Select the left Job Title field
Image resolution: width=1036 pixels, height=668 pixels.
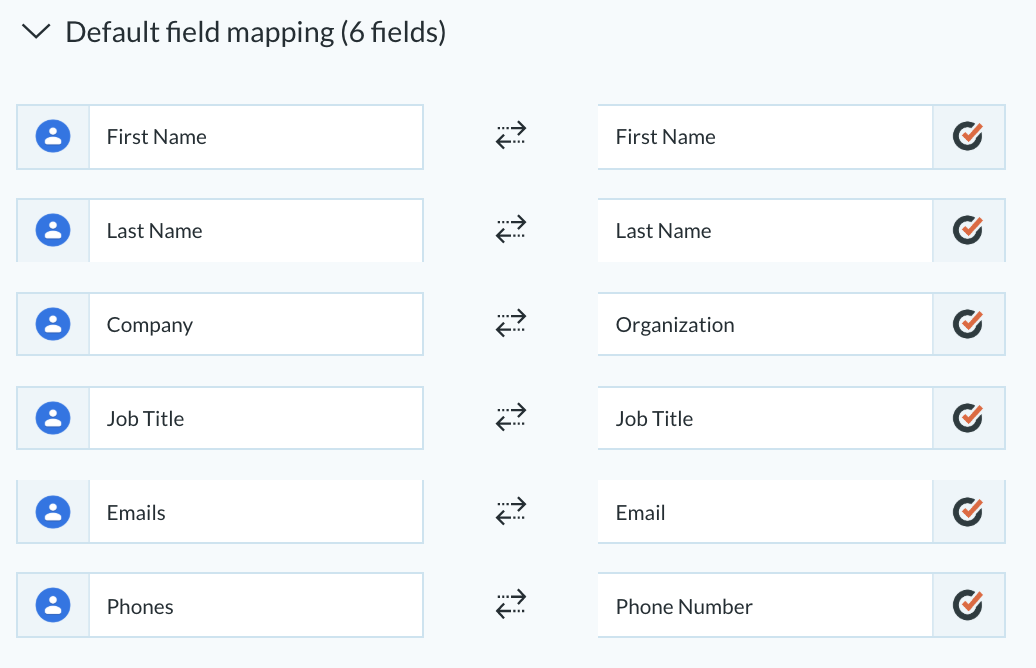[256, 418]
